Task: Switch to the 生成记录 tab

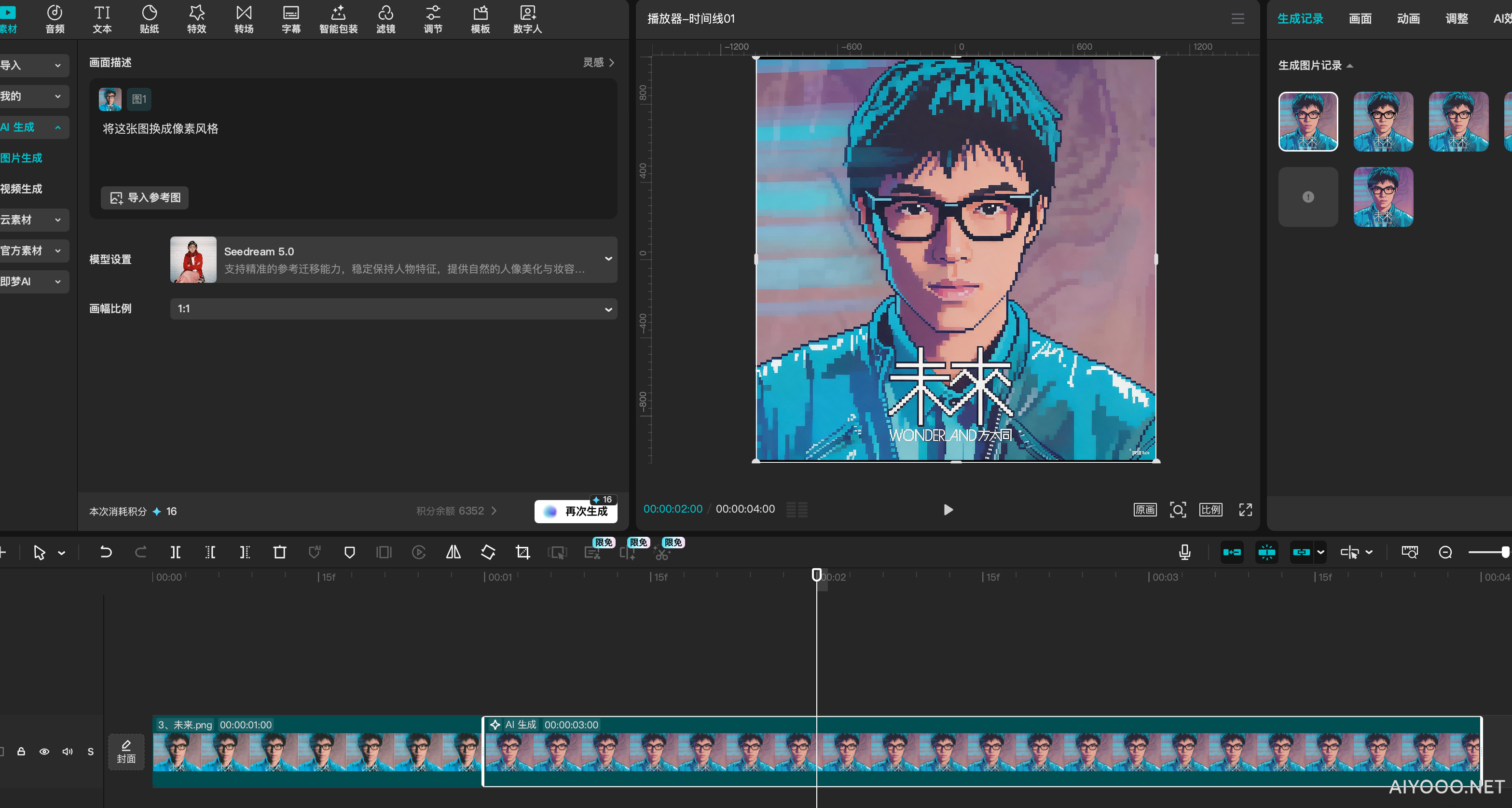Action: pos(1300,19)
